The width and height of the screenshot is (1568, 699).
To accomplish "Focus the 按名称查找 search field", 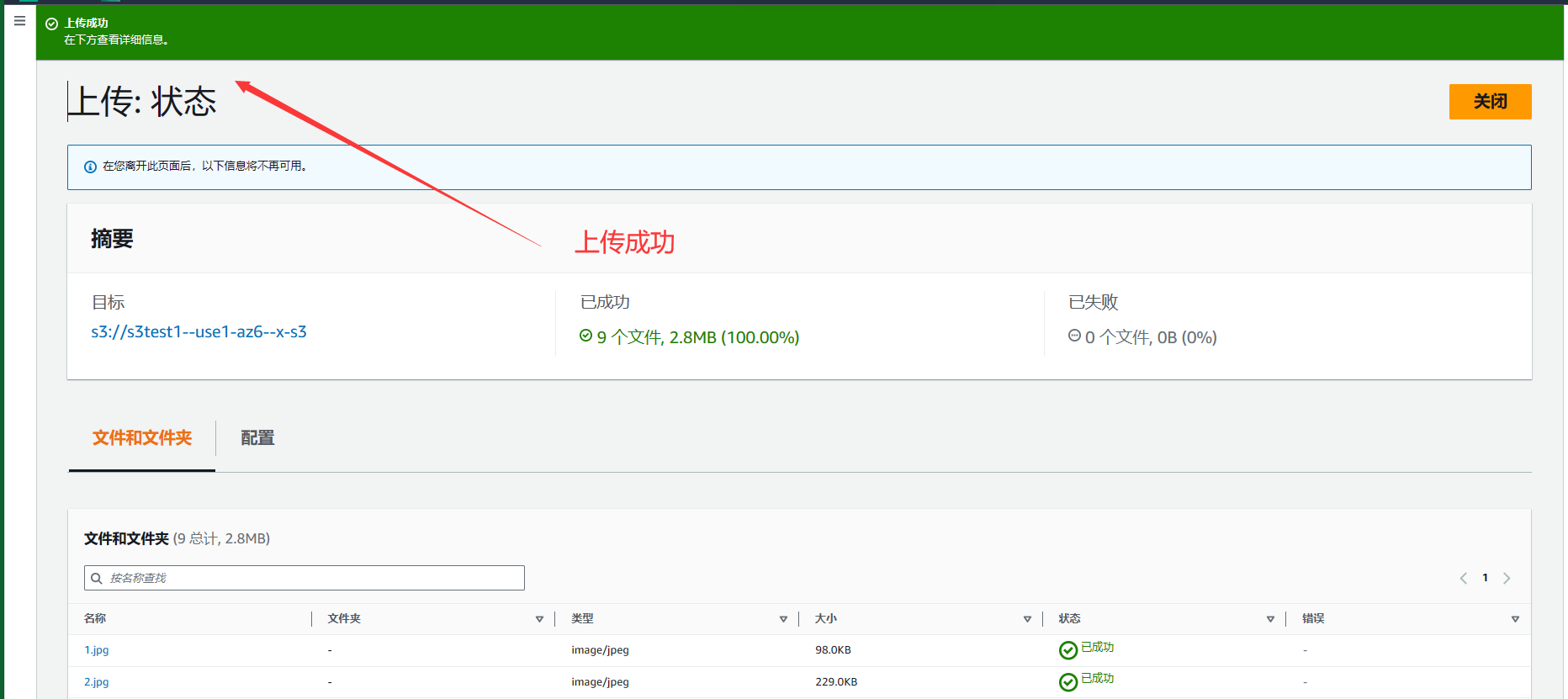I will coord(305,578).
